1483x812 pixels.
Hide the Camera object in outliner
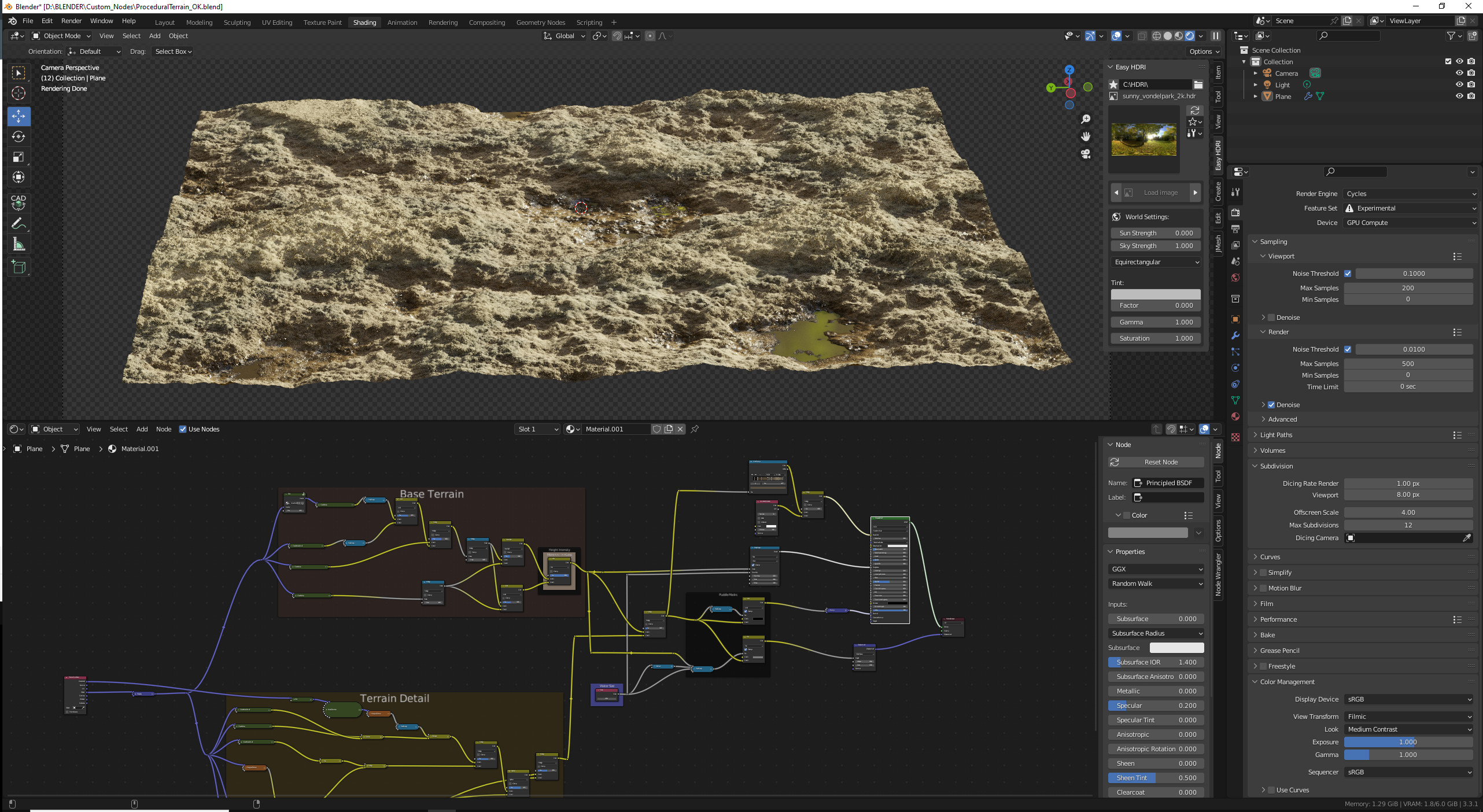1459,73
